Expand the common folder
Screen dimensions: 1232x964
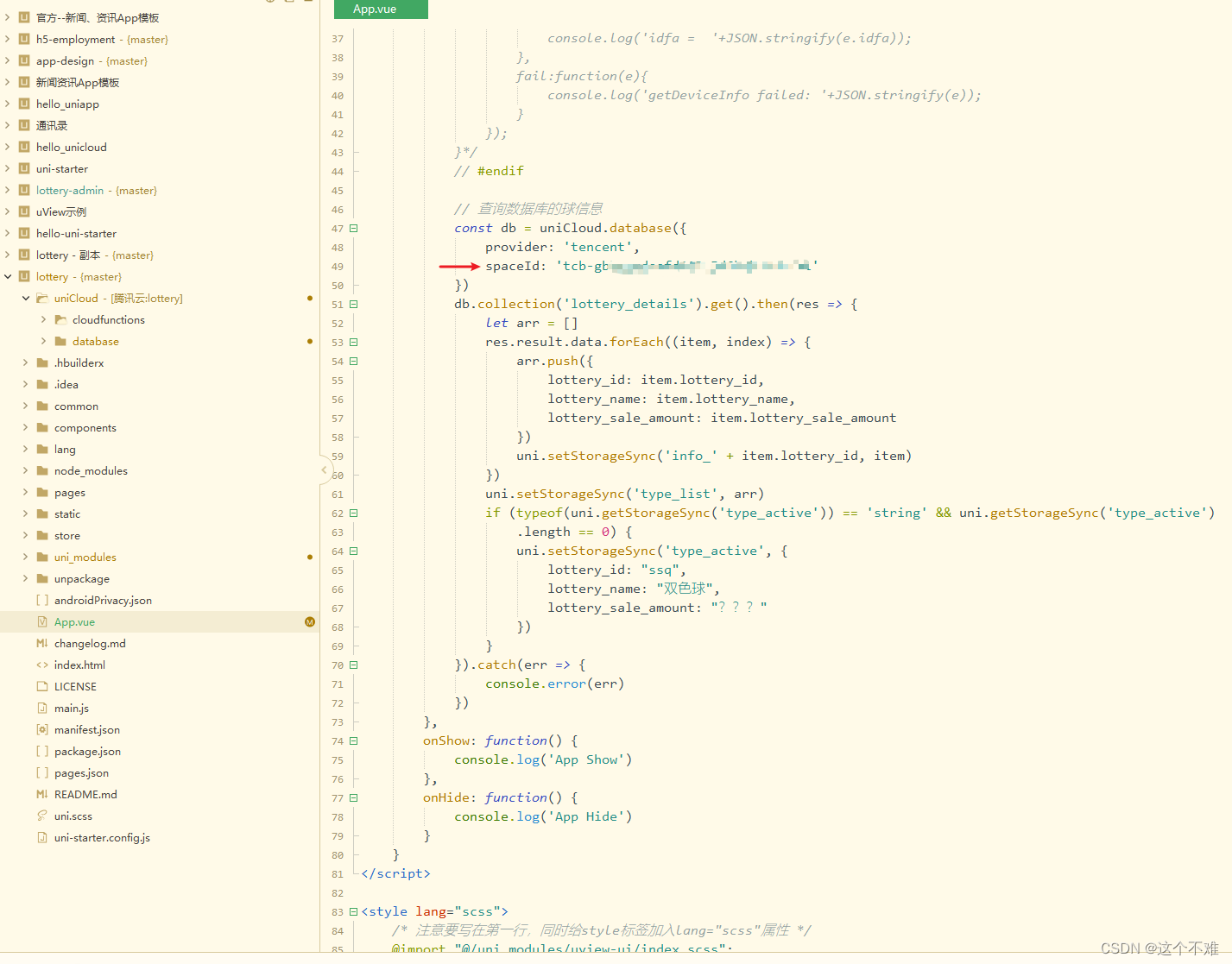[x=26, y=406]
